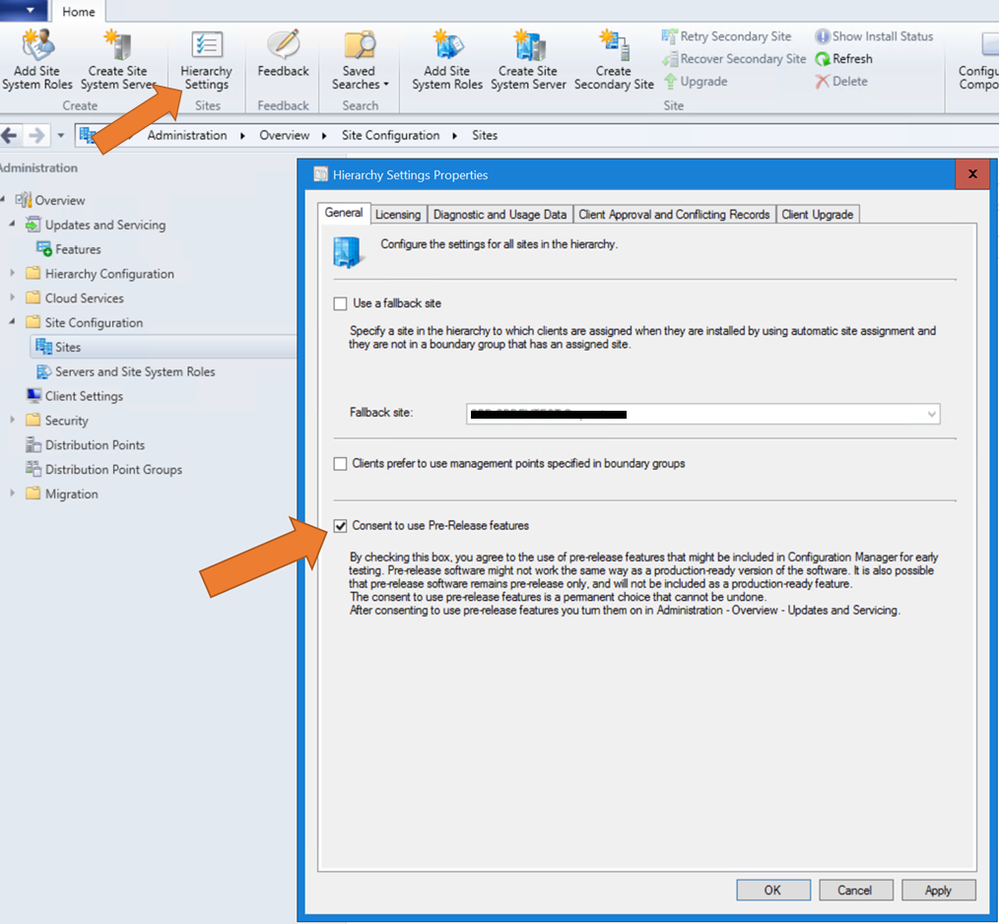Click Create Site System Server in Create group
This screenshot has width=999, height=924.
pyautogui.click(x=118, y=61)
